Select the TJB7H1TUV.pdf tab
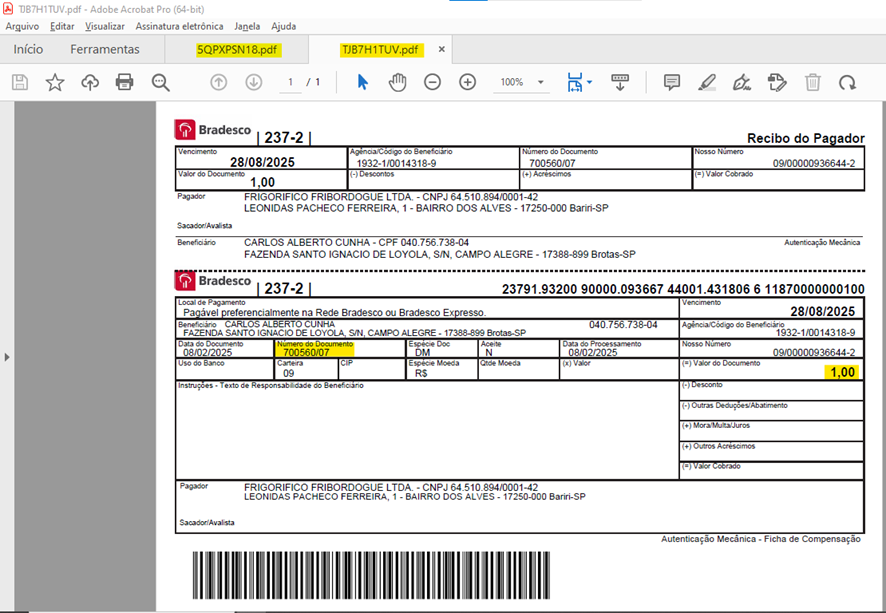This screenshot has width=886, height=613. click(x=380, y=49)
